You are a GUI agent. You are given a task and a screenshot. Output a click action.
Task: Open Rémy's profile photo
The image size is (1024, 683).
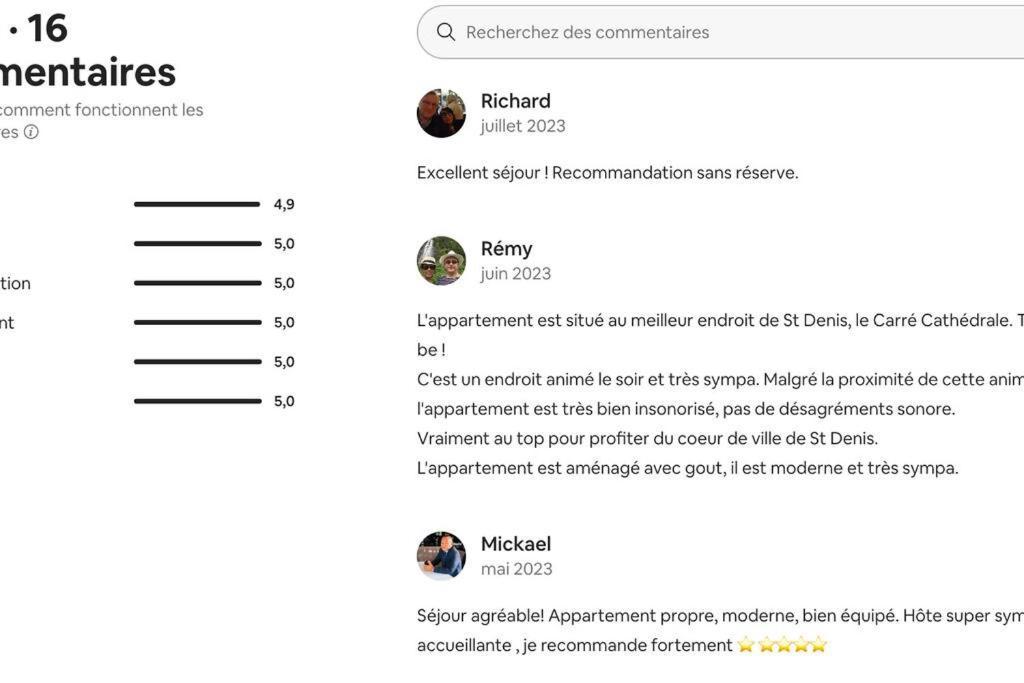(441, 261)
